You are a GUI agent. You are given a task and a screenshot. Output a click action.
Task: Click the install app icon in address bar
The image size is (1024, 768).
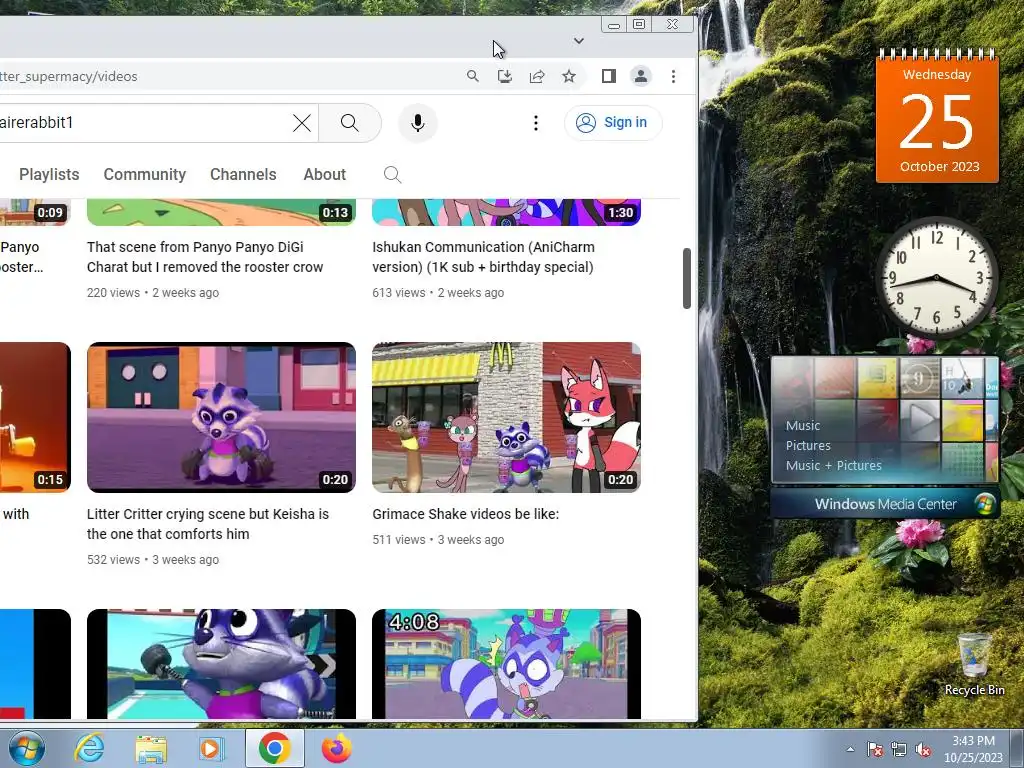505,76
